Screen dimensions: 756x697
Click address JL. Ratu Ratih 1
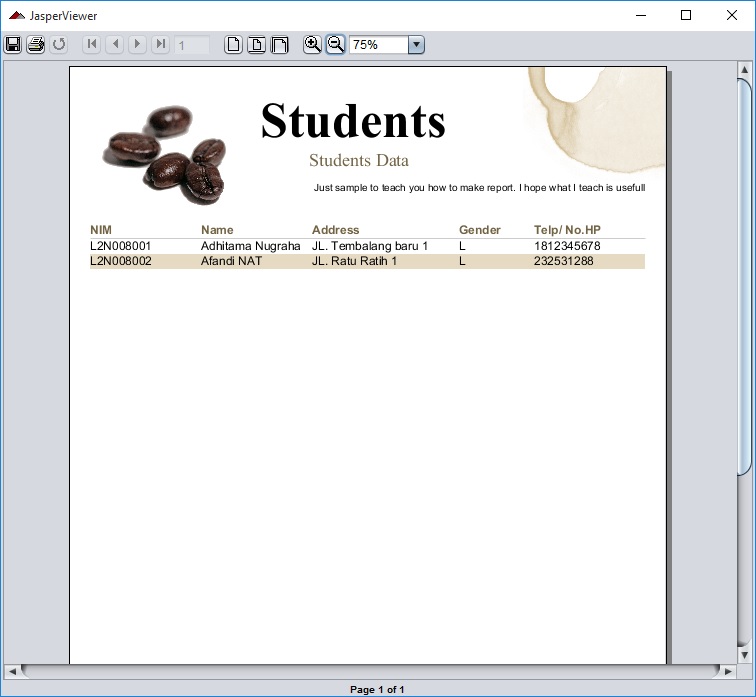354,261
